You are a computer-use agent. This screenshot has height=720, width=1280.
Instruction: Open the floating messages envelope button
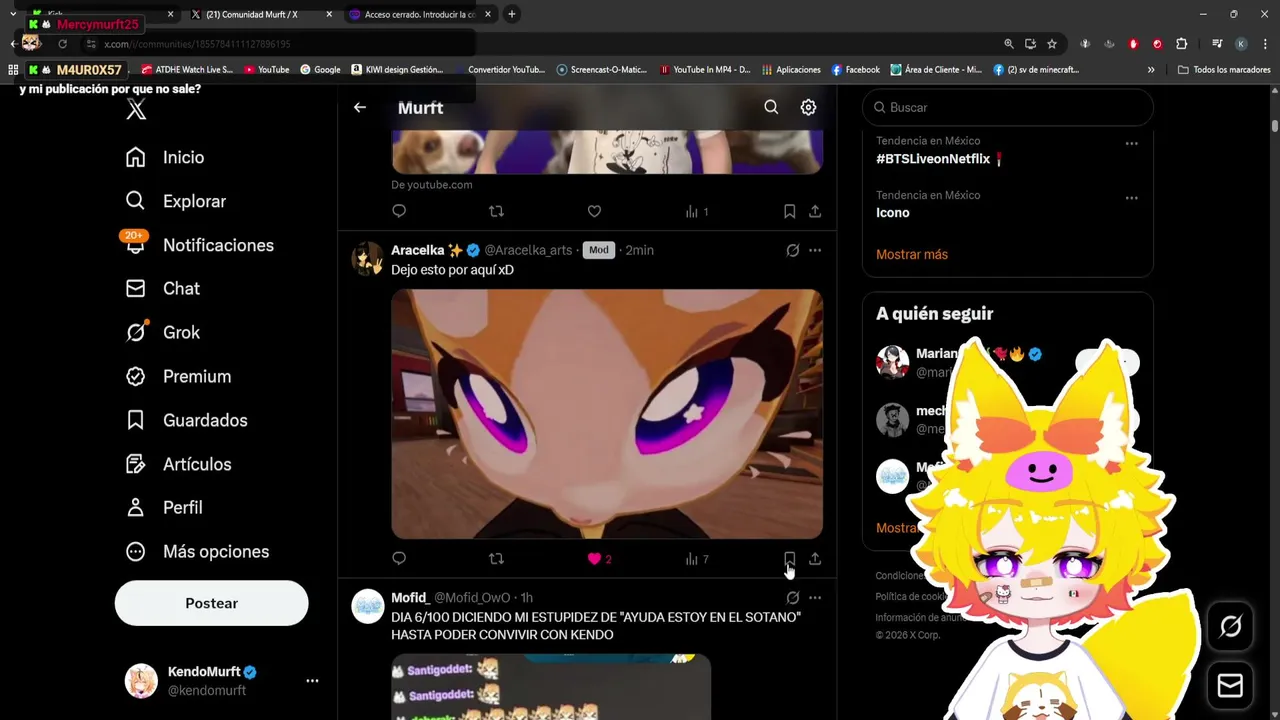pos(1231,685)
